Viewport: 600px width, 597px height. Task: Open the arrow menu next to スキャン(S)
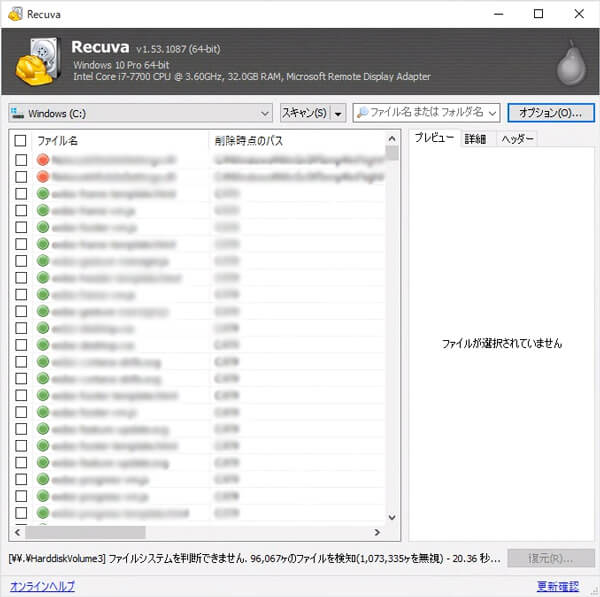coord(338,113)
